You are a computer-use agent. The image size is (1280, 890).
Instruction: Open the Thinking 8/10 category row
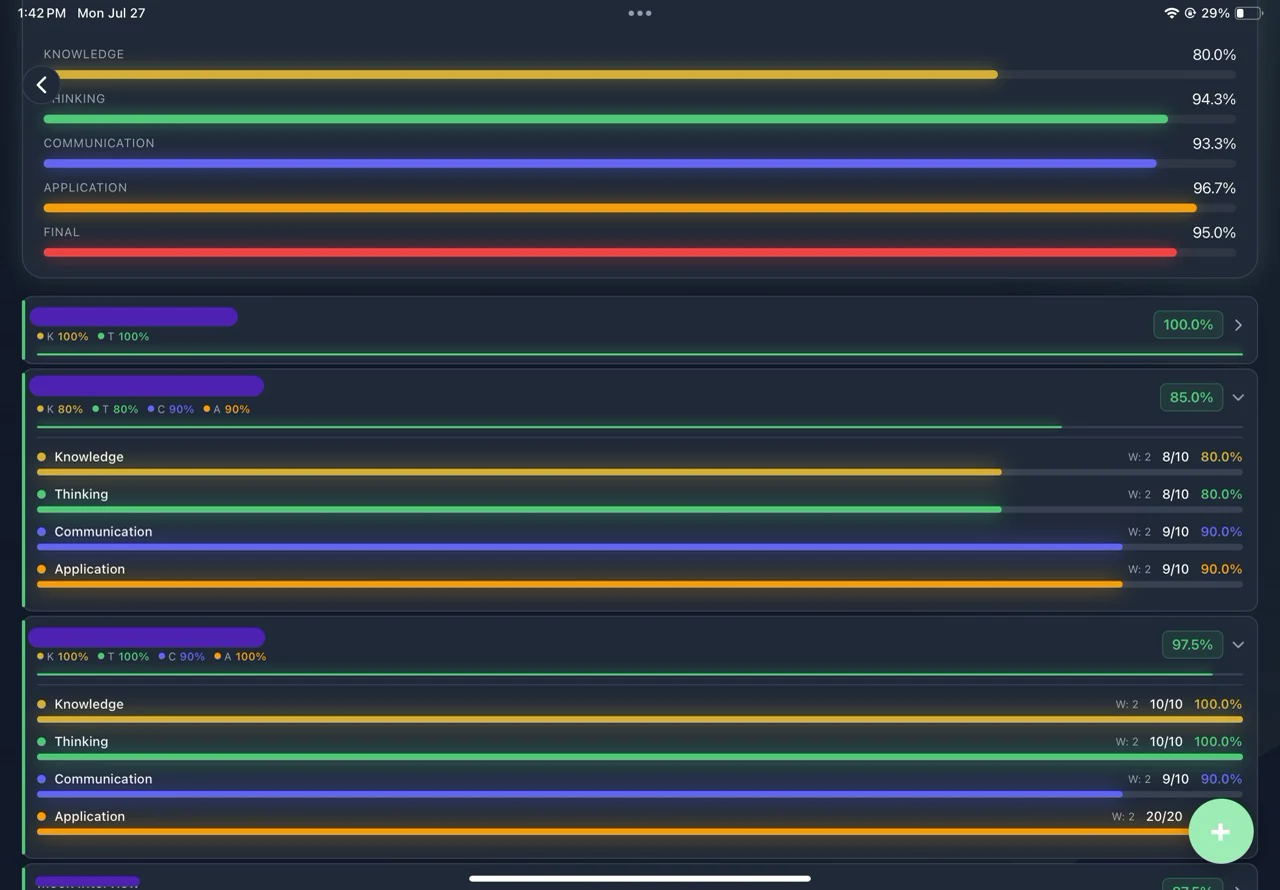click(640, 500)
